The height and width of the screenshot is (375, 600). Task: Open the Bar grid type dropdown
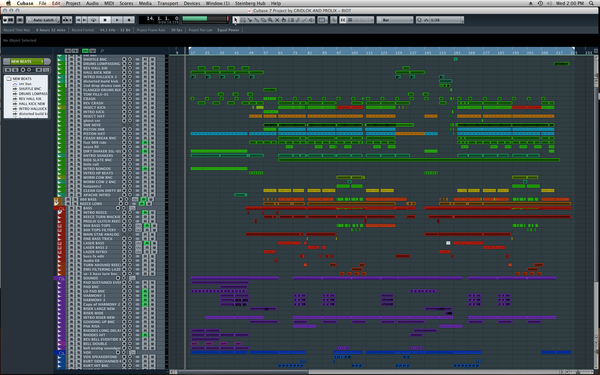coord(395,20)
